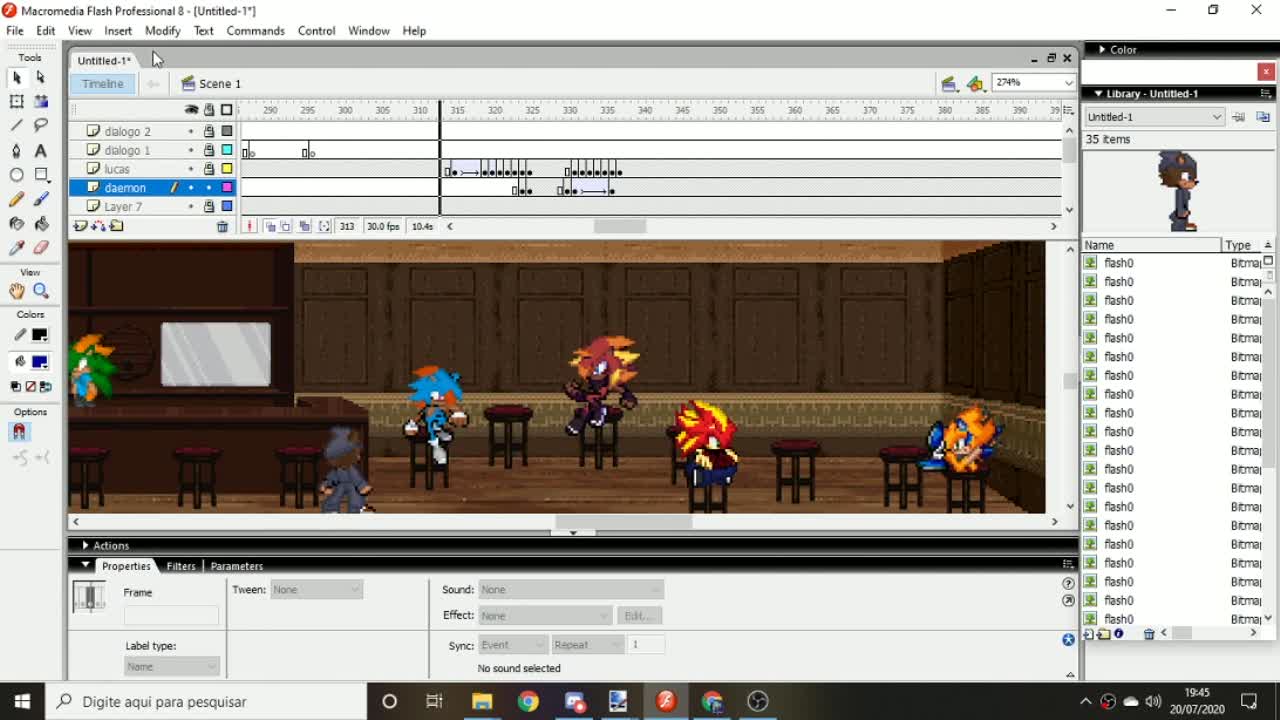This screenshot has width=1280, height=720.
Task: Show or hide all layers eye icon
Action: 191,110
